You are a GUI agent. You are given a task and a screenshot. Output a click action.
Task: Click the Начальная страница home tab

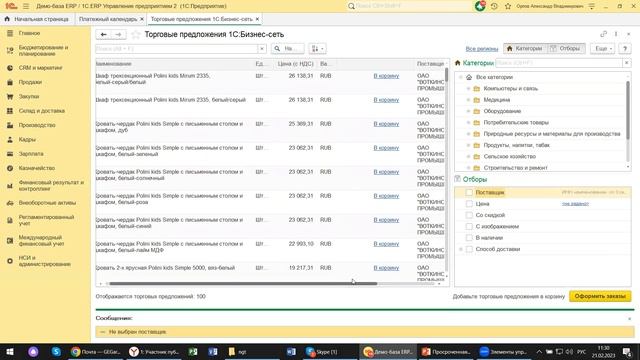(37, 19)
